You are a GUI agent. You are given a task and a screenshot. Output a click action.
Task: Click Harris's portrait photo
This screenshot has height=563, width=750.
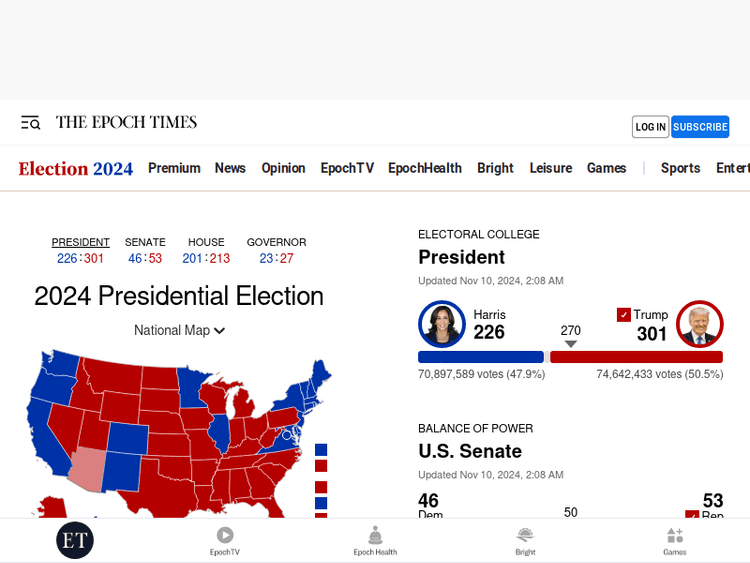point(442,324)
